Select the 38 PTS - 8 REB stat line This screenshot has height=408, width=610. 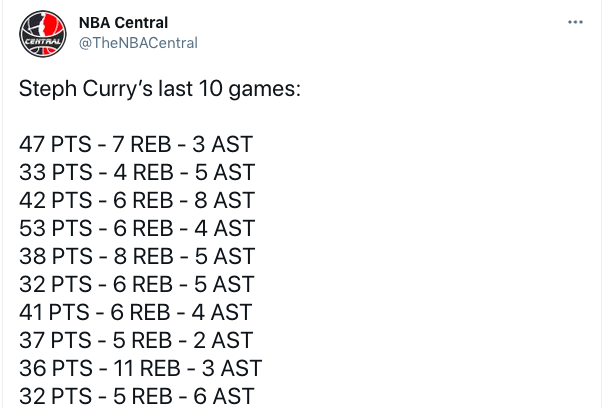point(137,256)
